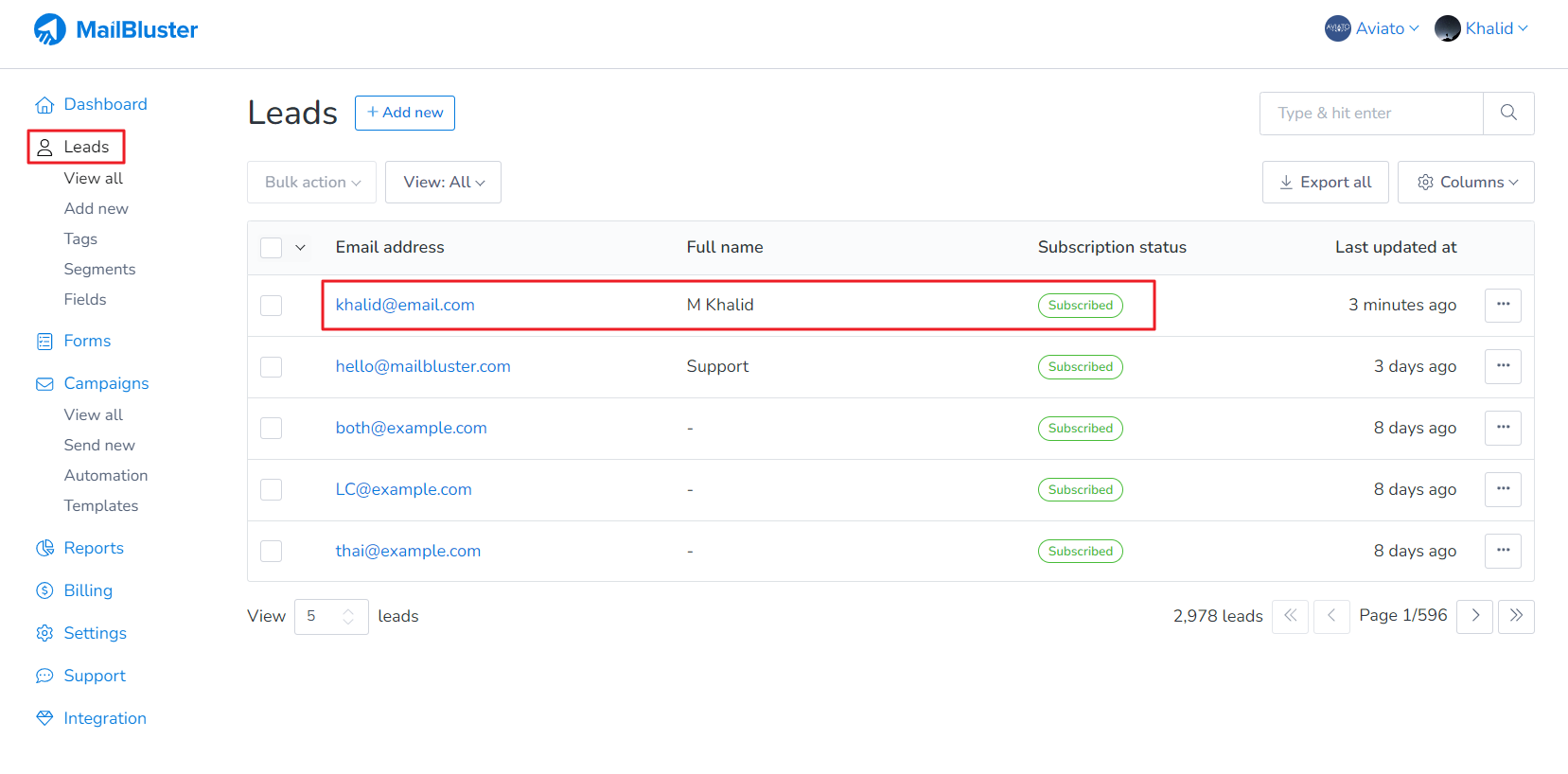Image resolution: width=1568 pixels, height=774 pixels.
Task: Go to the last page of leads
Action: click(x=1516, y=616)
